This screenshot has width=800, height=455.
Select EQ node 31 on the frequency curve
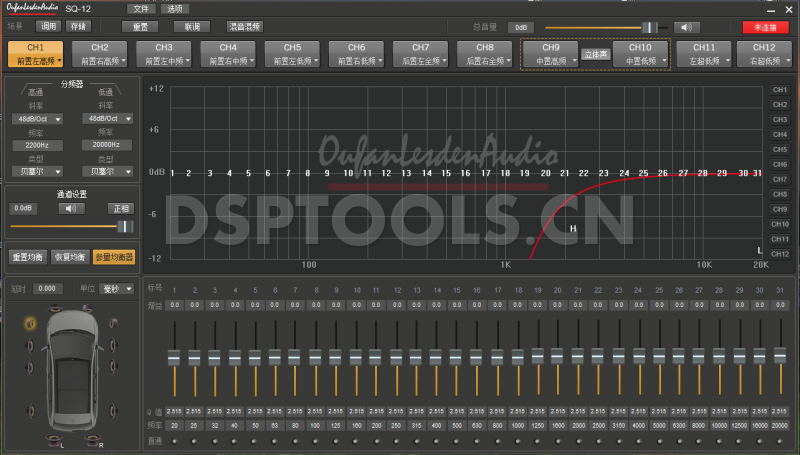coord(757,173)
